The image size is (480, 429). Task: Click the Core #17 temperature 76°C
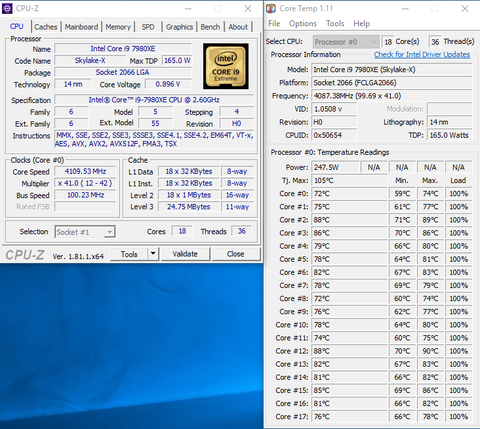pyautogui.click(x=349, y=417)
